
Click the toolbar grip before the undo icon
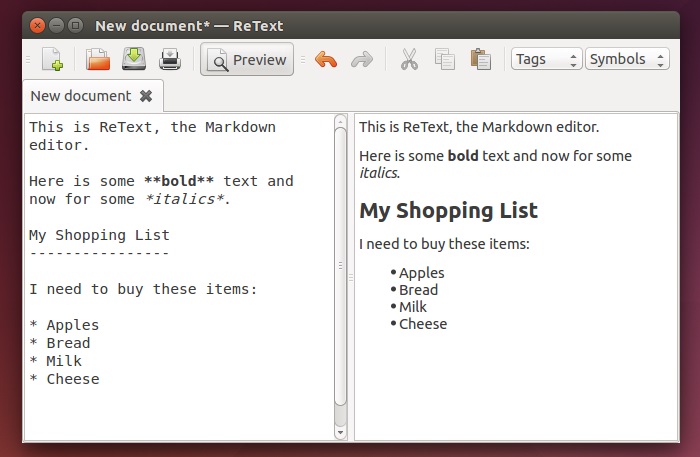(303, 59)
